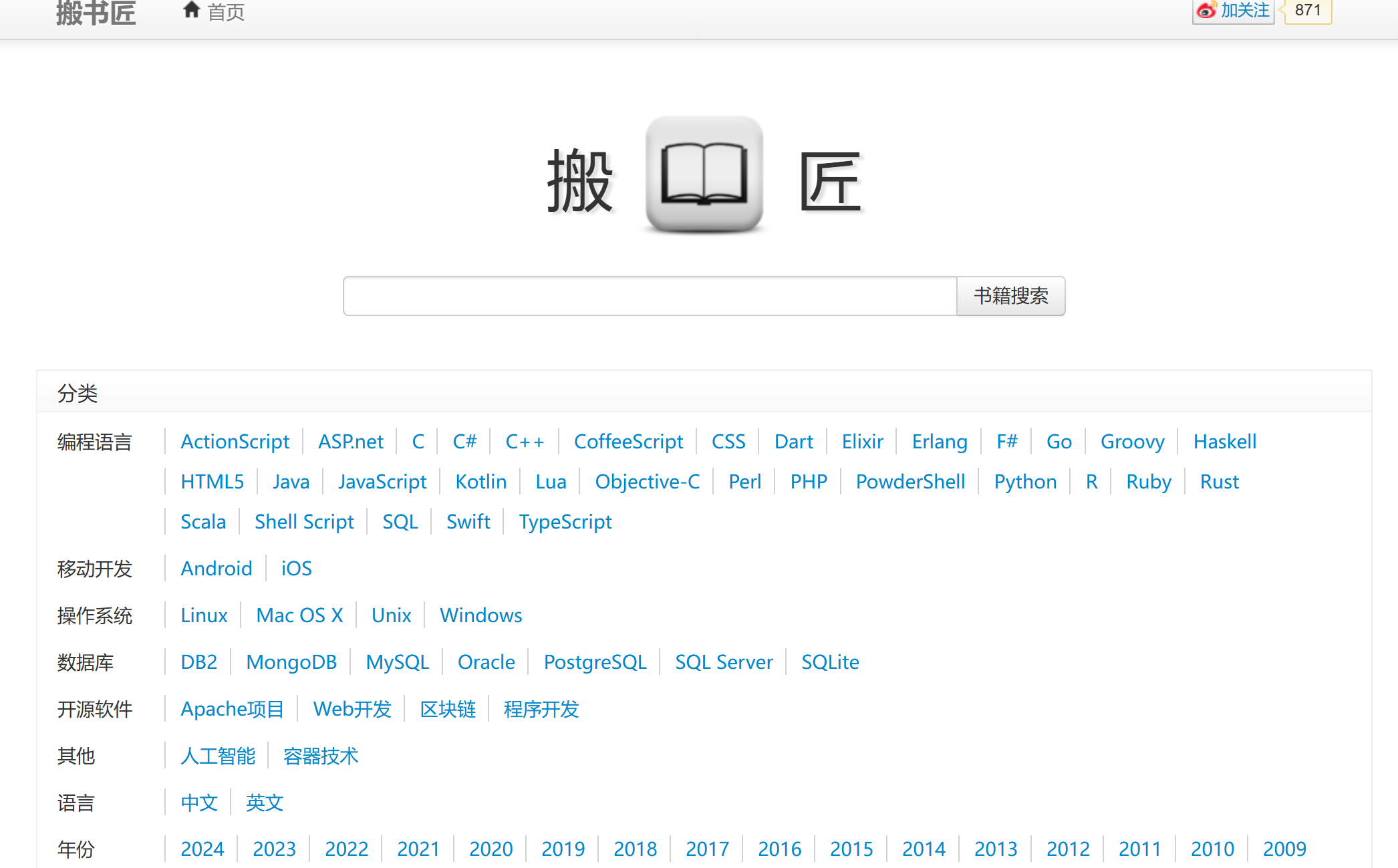Open the SQL Server category
1398x868 pixels.
pyautogui.click(x=724, y=662)
